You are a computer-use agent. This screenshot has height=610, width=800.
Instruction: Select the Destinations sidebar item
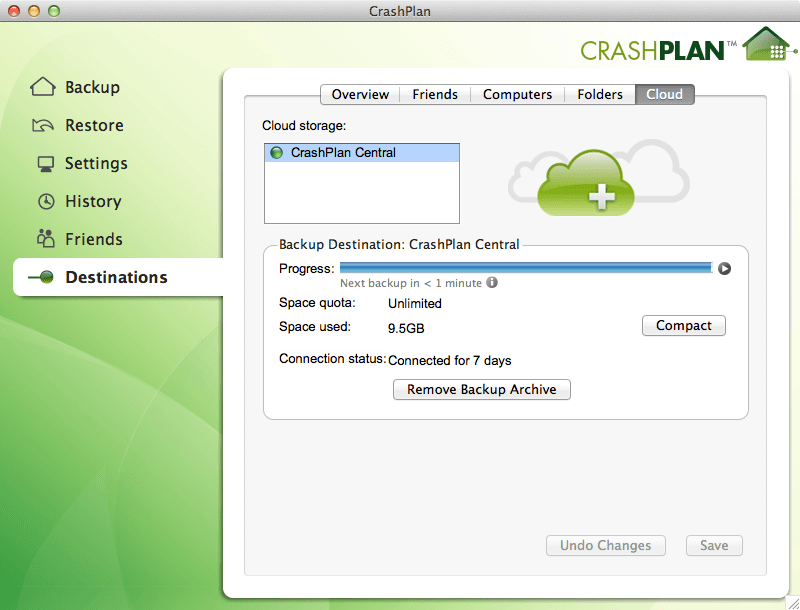click(x=118, y=277)
